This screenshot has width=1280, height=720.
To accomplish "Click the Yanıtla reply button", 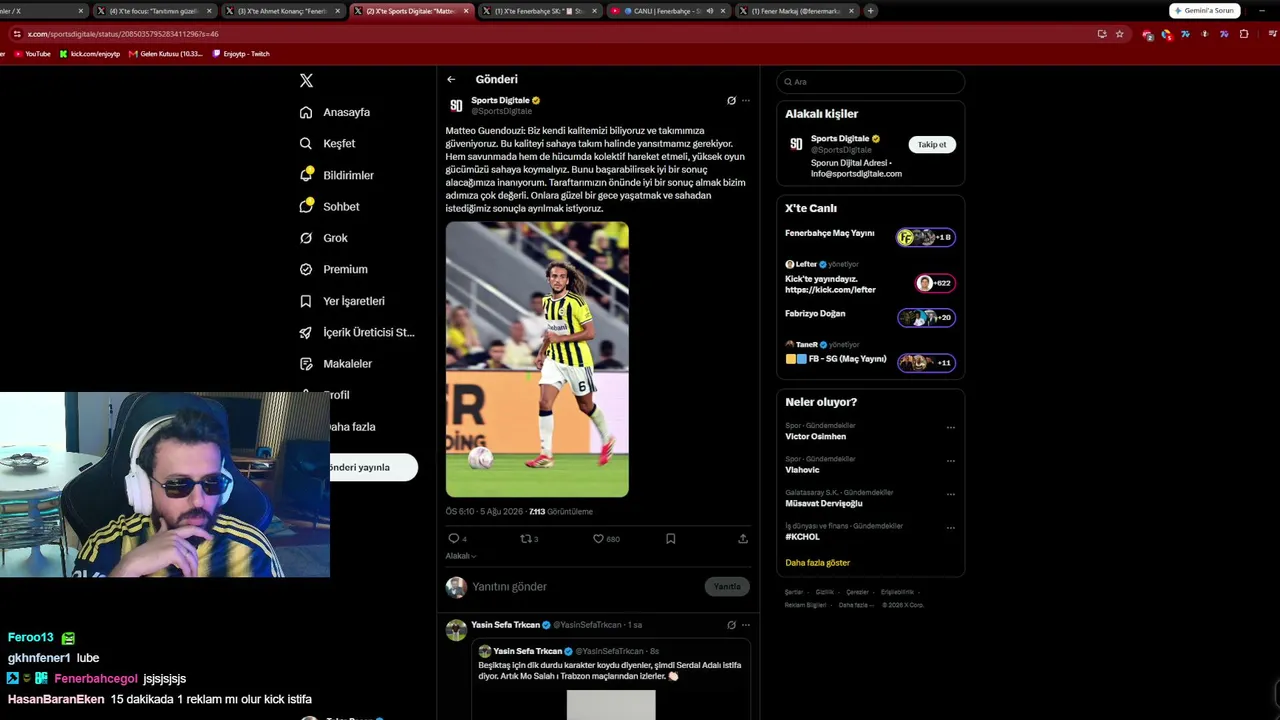I will [x=727, y=587].
